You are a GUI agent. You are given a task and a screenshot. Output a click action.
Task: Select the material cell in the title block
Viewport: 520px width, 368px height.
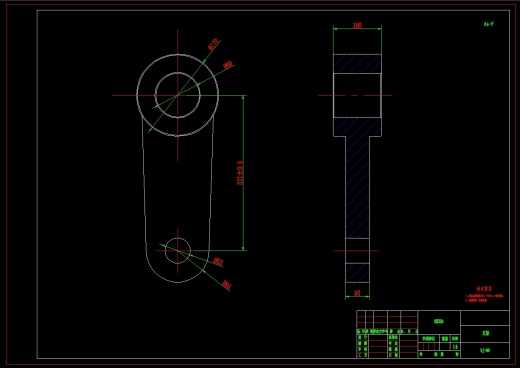[x=439, y=321]
